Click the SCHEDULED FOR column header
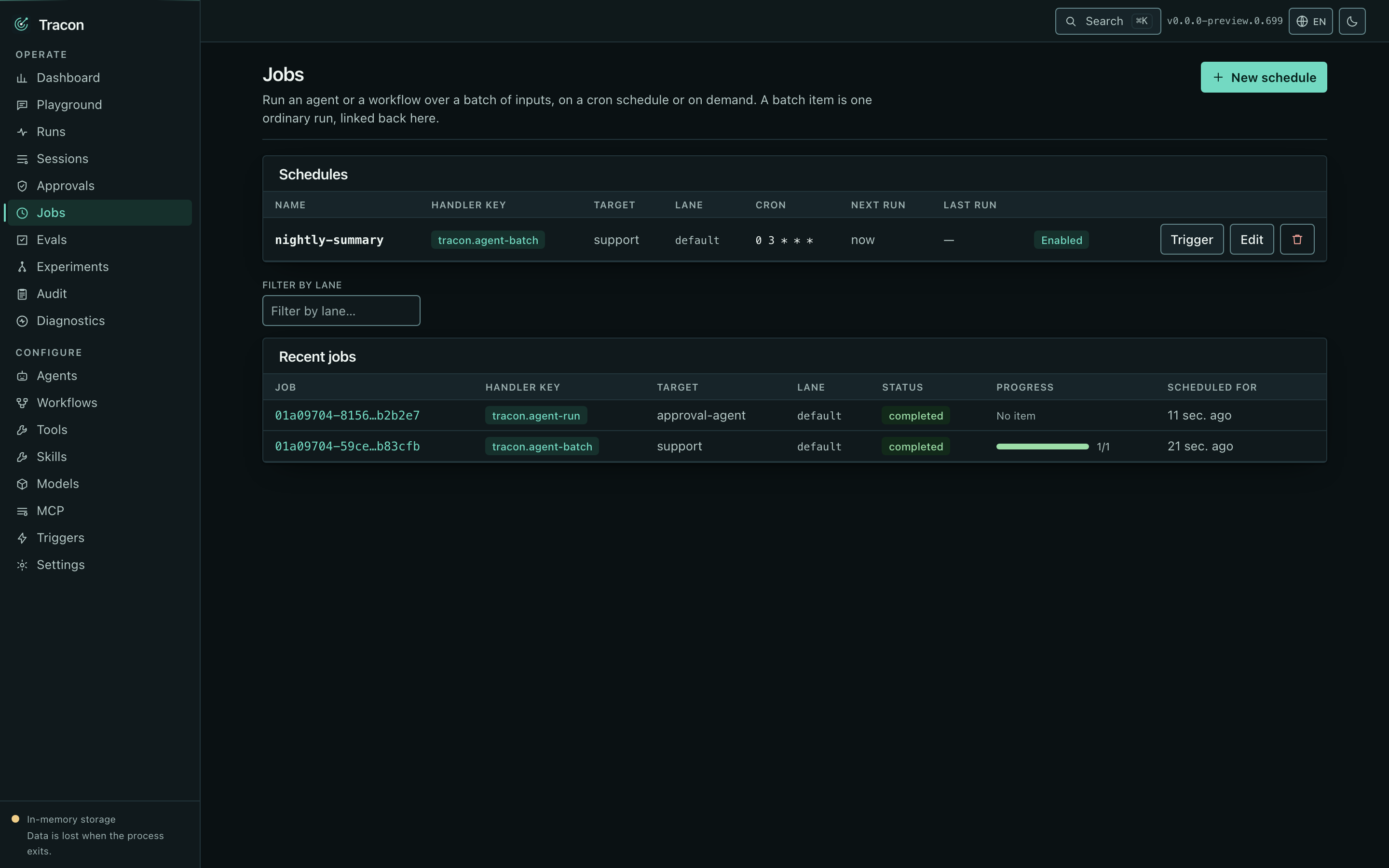The height and width of the screenshot is (868, 1389). [1212, 388]
